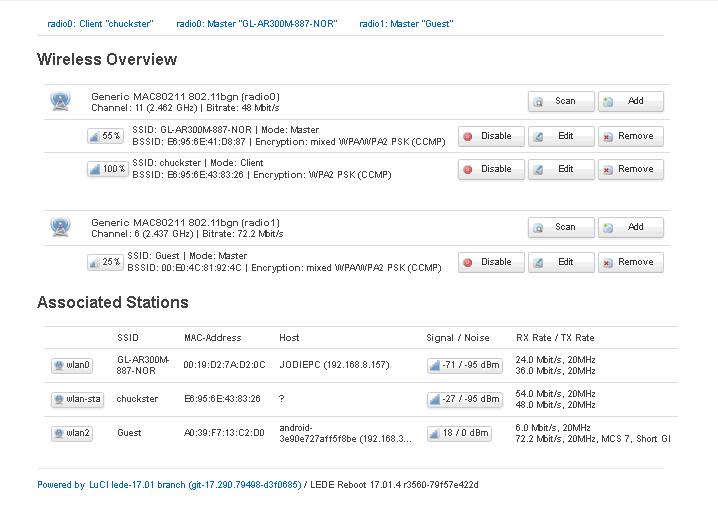Disable the Guest network
Viewport: 718px width, 513px height.
[491, 262]
